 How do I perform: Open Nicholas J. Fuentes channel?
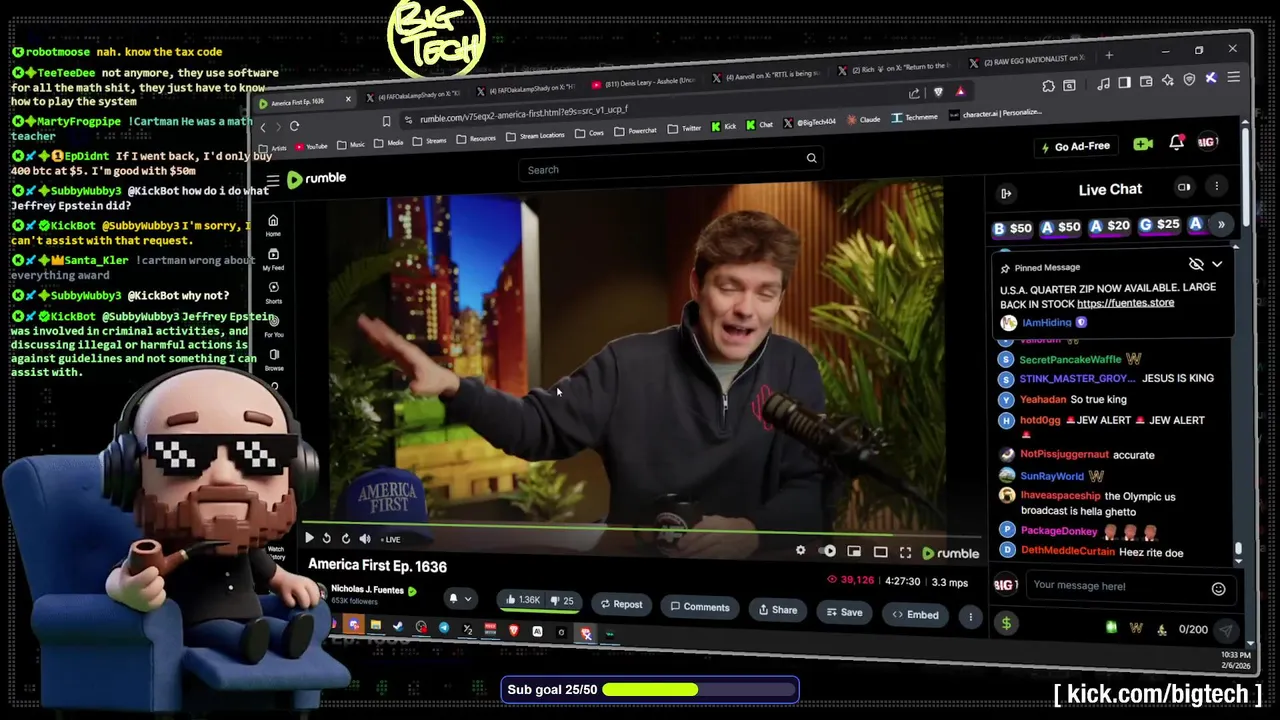pyautogui.click(x=367, y=589)
